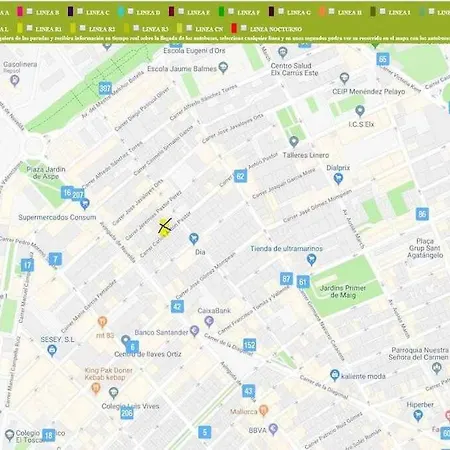This screenshot has width=450, height=450.
Task: Toggle the LINEA NOCTURNO checkbox
Action: click(x=244, y=28)
